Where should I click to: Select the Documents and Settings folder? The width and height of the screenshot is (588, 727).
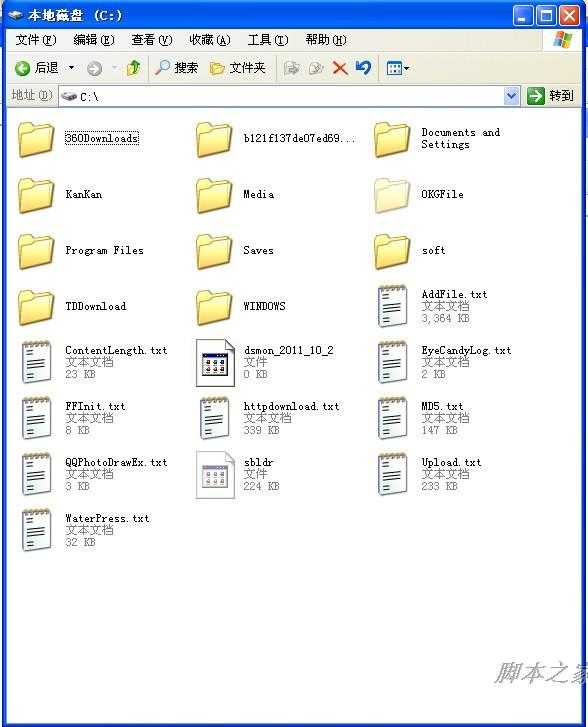click(437, 139)
